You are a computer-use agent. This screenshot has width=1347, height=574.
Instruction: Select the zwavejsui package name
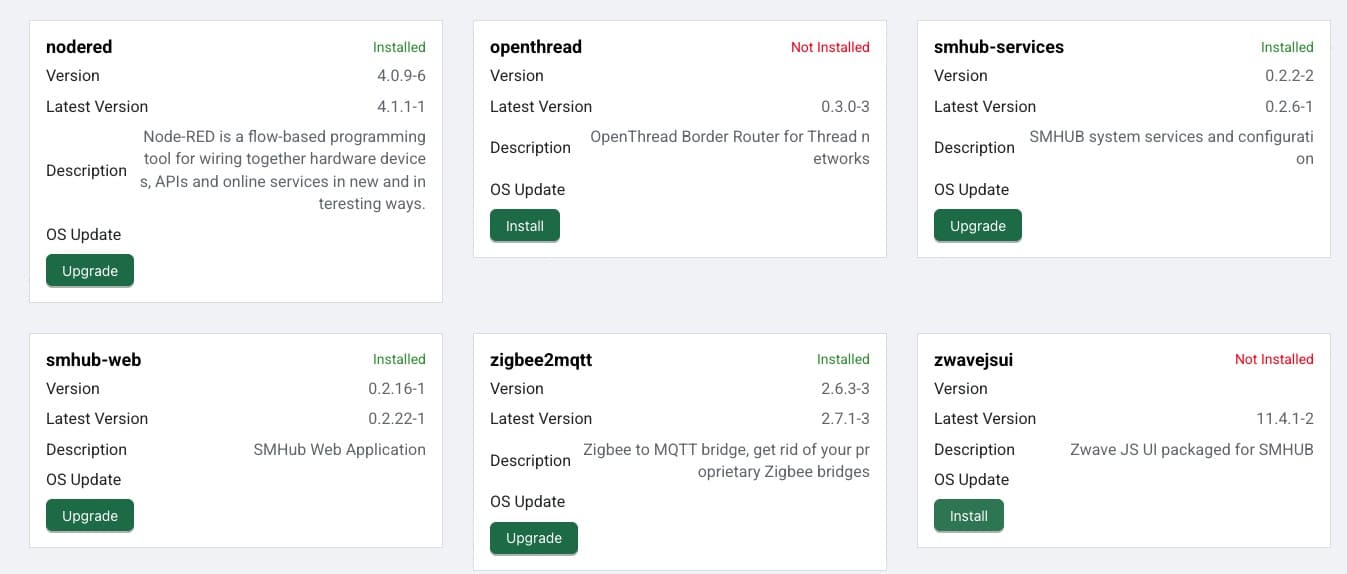[x=973, y=359]
